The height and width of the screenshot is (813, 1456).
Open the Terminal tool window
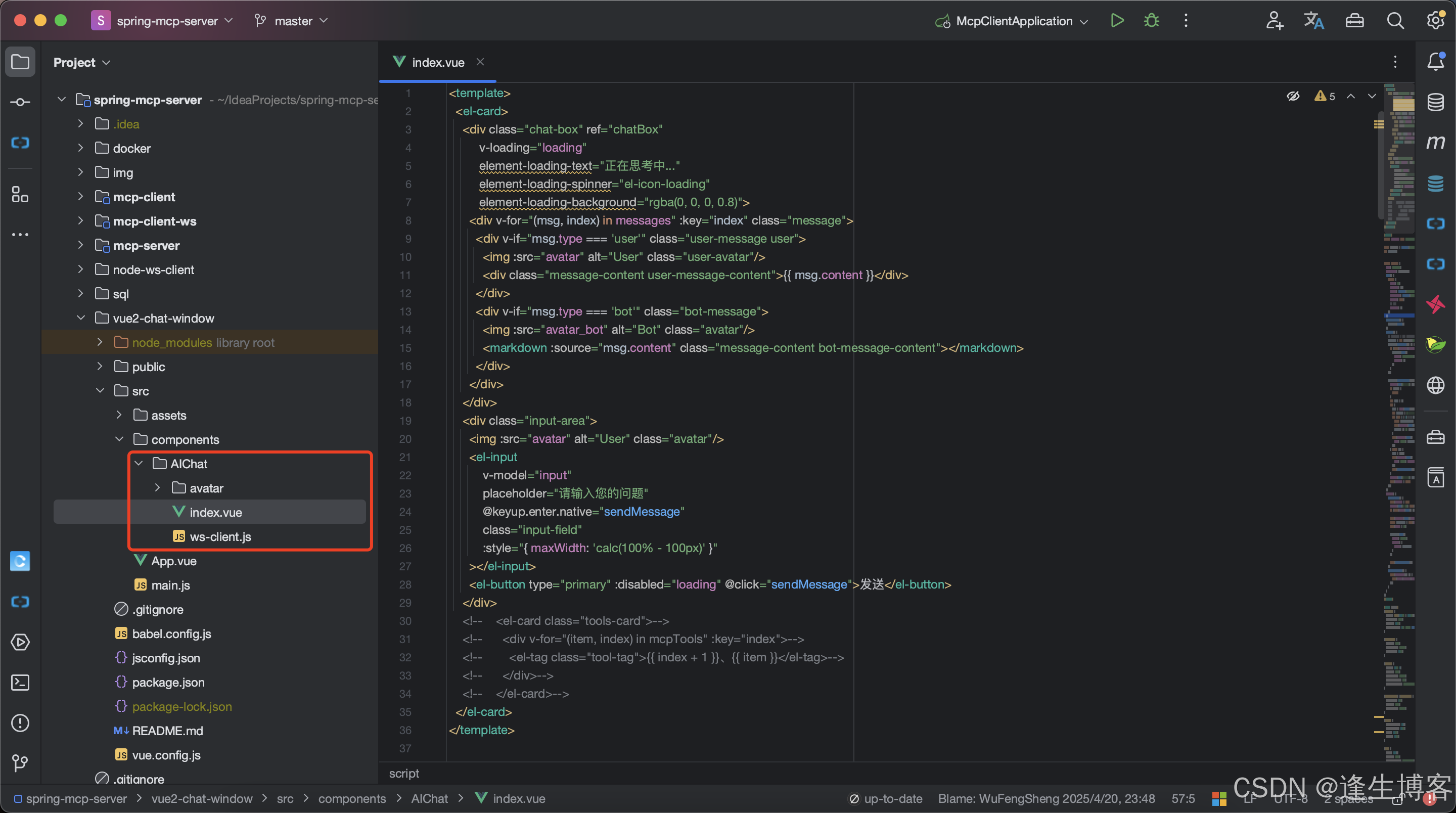tap(20, 683)
